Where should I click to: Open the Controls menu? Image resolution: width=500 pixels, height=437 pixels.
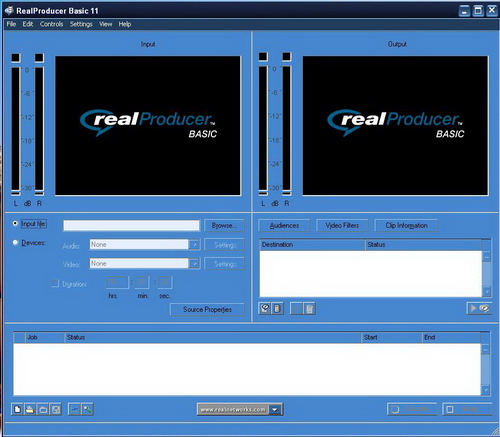coord(51,24)
